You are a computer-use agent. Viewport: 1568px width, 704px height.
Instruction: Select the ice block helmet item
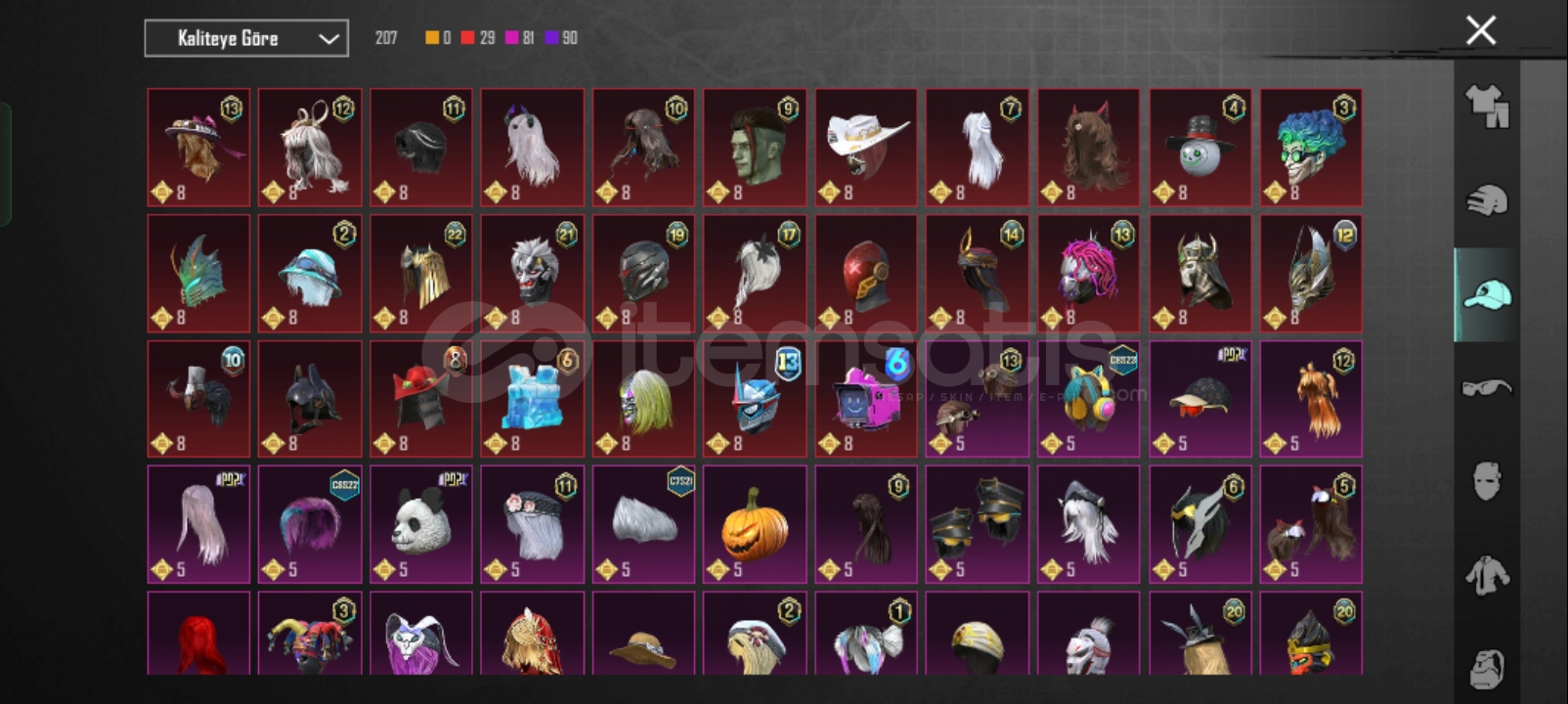[x=533, y=399]
